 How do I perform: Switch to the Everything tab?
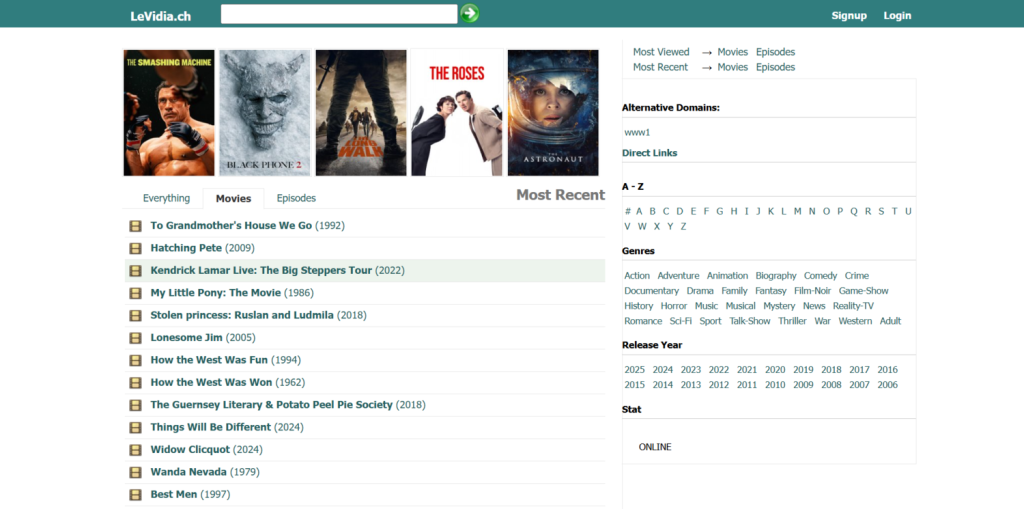click(167, 198)
